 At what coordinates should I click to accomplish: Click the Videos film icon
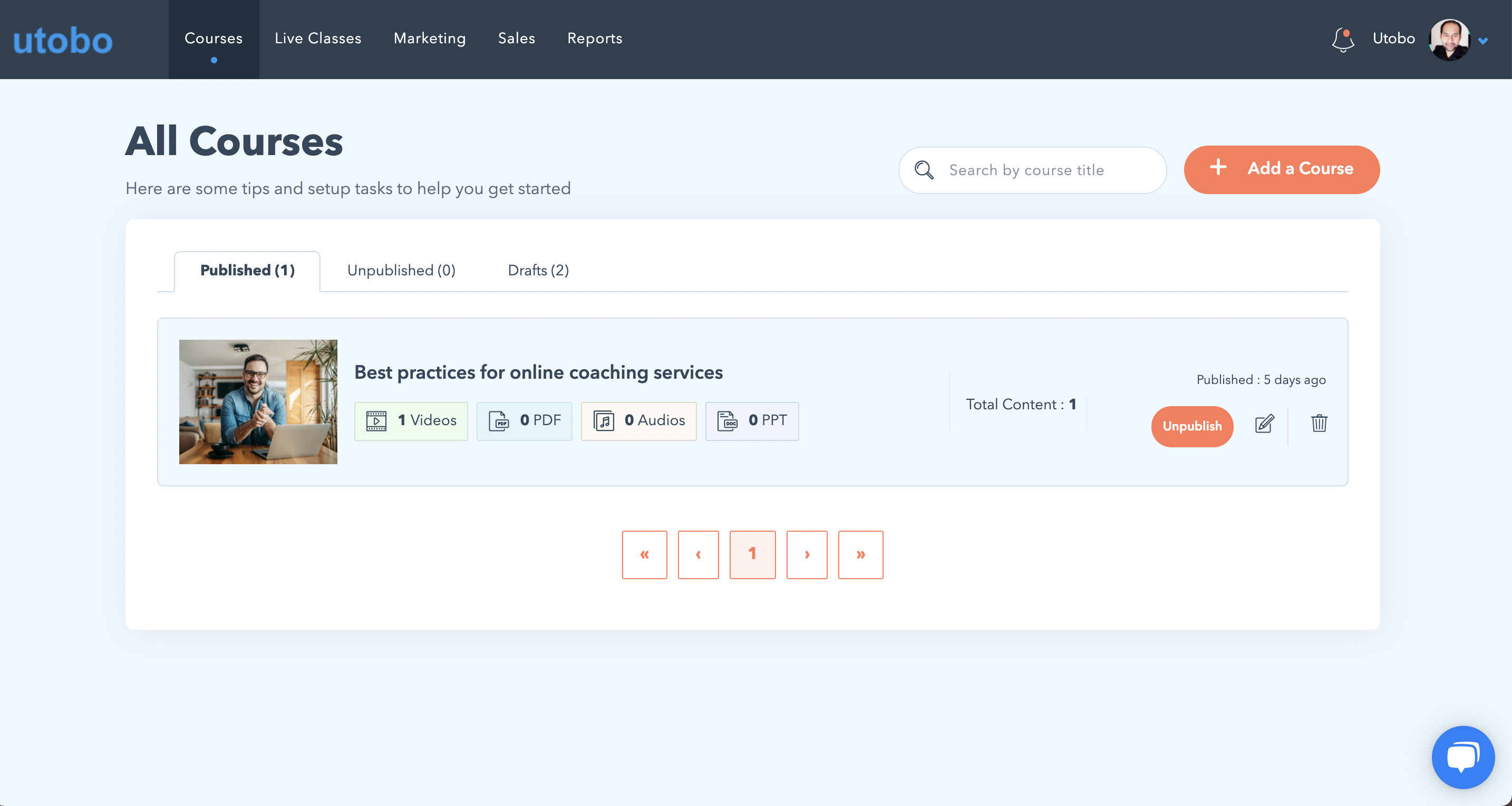[376, 420]
